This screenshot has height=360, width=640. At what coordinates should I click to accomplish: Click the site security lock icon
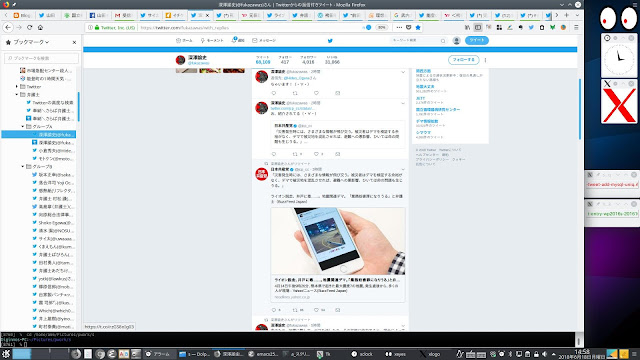97,27
